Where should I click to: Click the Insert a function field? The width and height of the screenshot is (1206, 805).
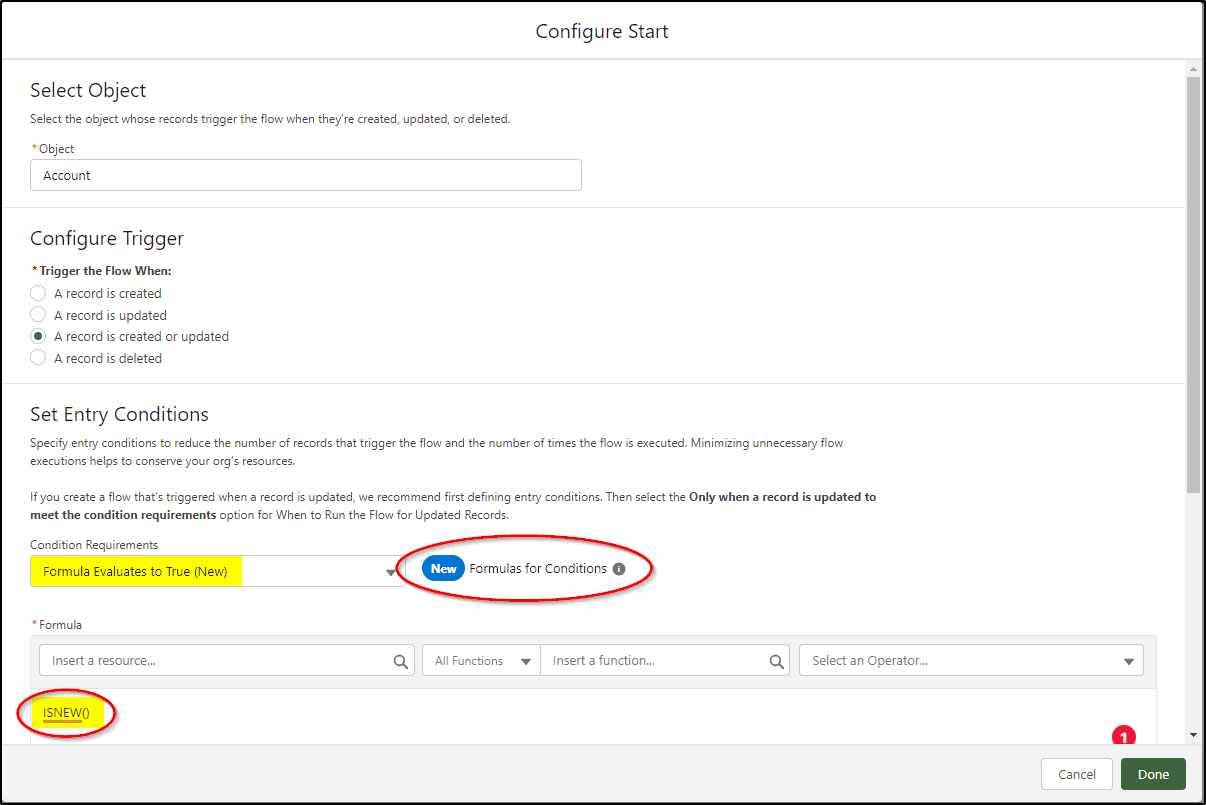point(667,661)
